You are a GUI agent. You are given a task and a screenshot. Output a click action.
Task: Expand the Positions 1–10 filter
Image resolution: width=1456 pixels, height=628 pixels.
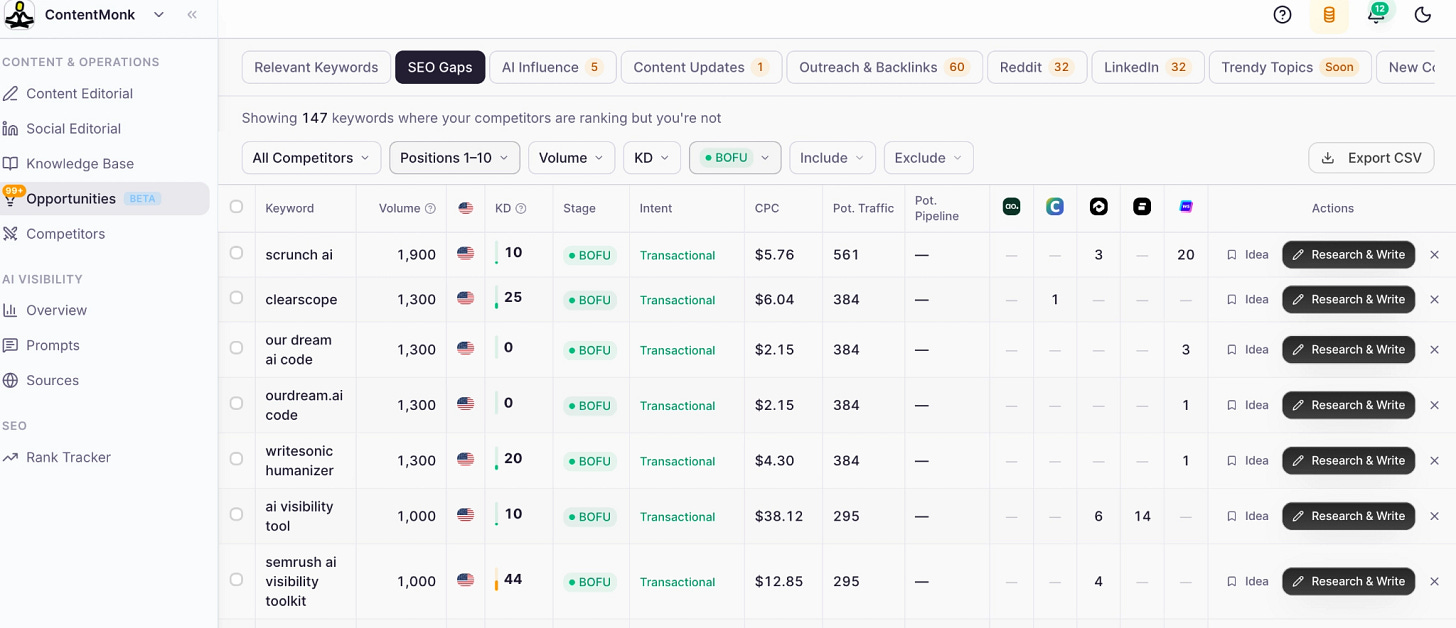455,158
